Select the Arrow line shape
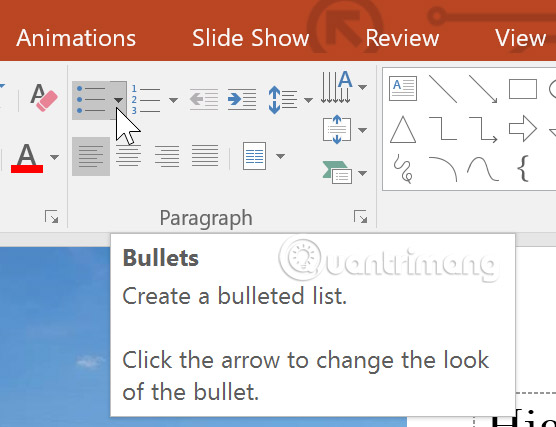 (483, 89)
